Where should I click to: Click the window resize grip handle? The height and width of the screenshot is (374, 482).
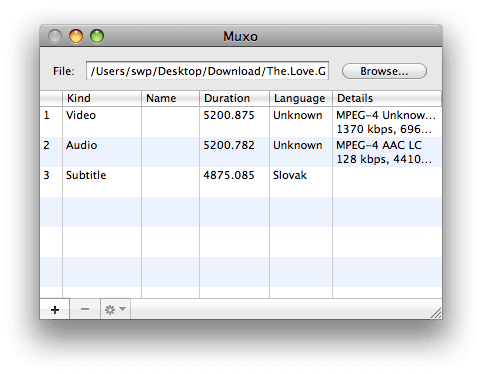(x=436, y=313)
